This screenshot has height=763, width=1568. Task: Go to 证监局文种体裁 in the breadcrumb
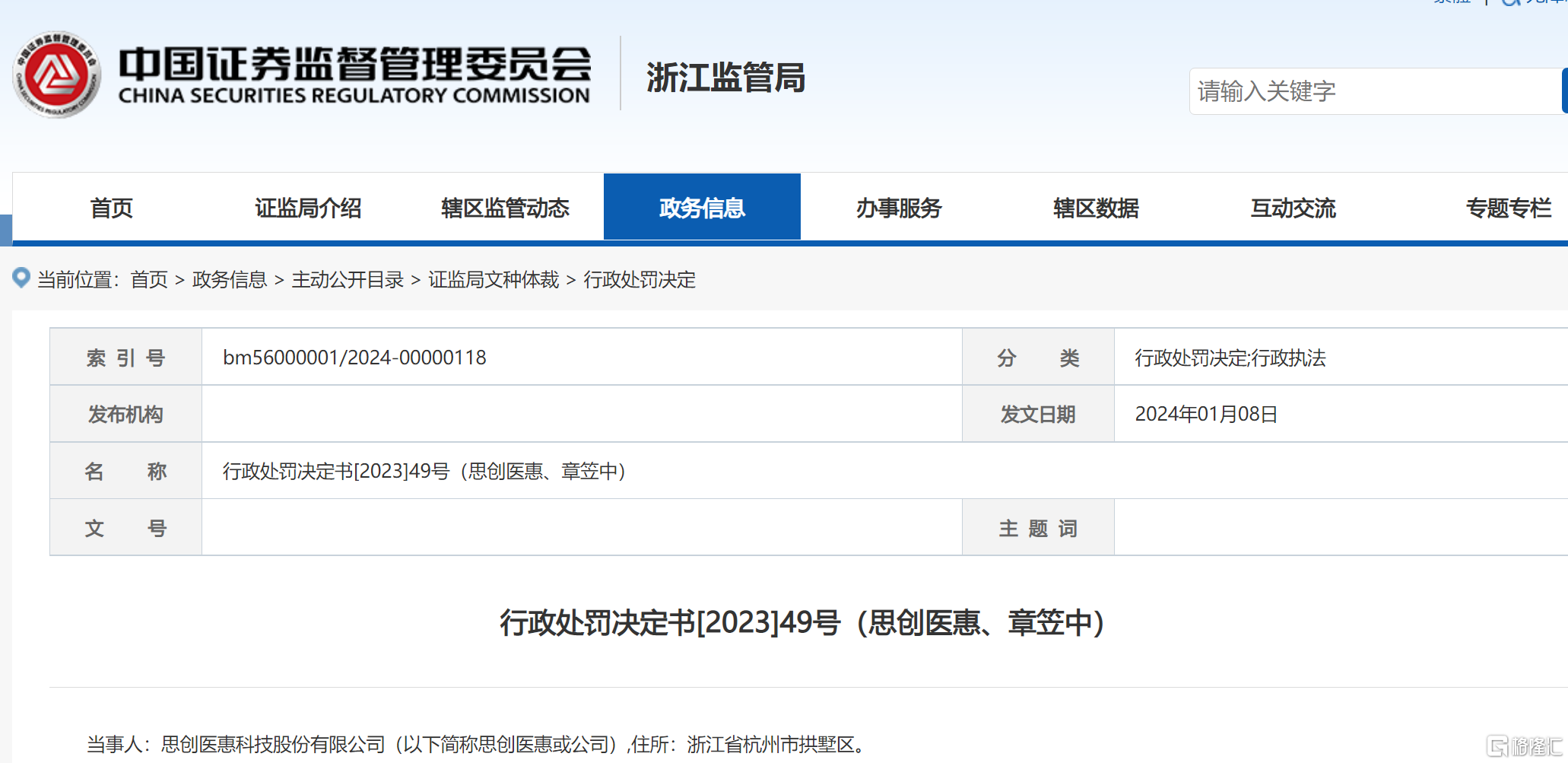[494, 280]
